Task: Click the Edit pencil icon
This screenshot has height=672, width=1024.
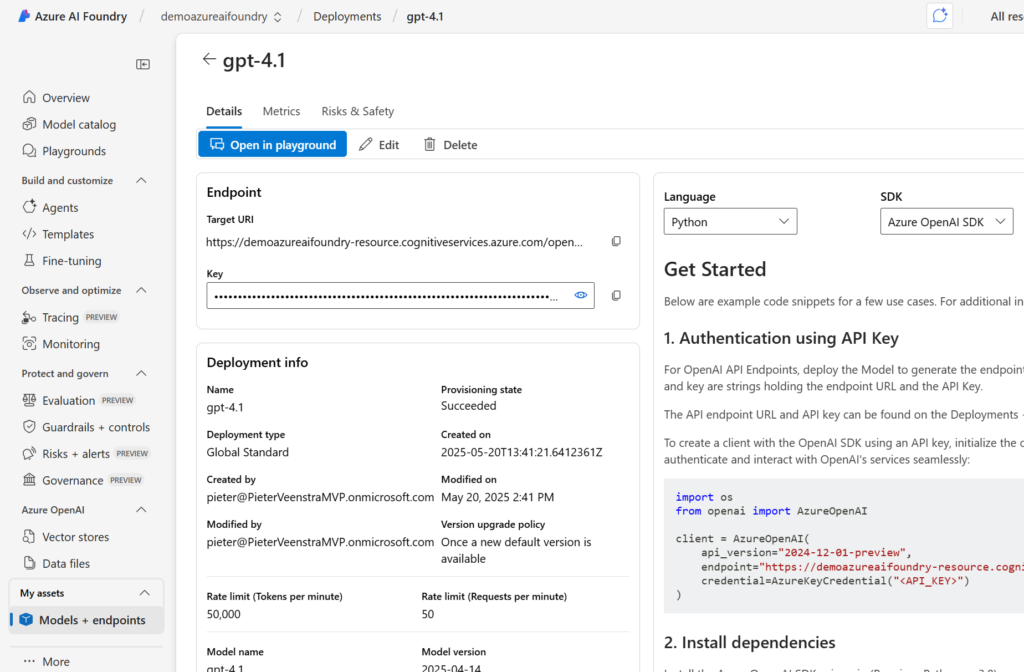Action: click(x=366, y=144)
